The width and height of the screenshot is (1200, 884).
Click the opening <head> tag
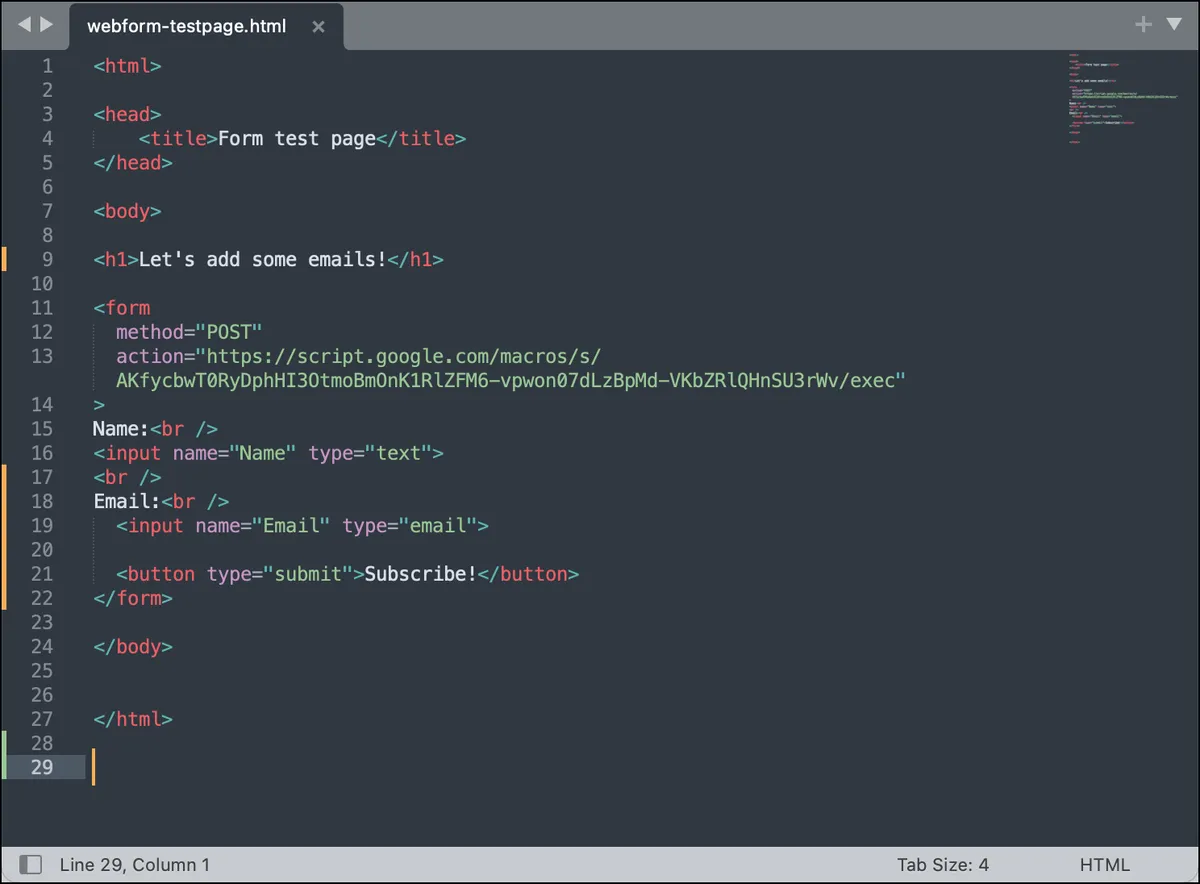pos(127,114)
